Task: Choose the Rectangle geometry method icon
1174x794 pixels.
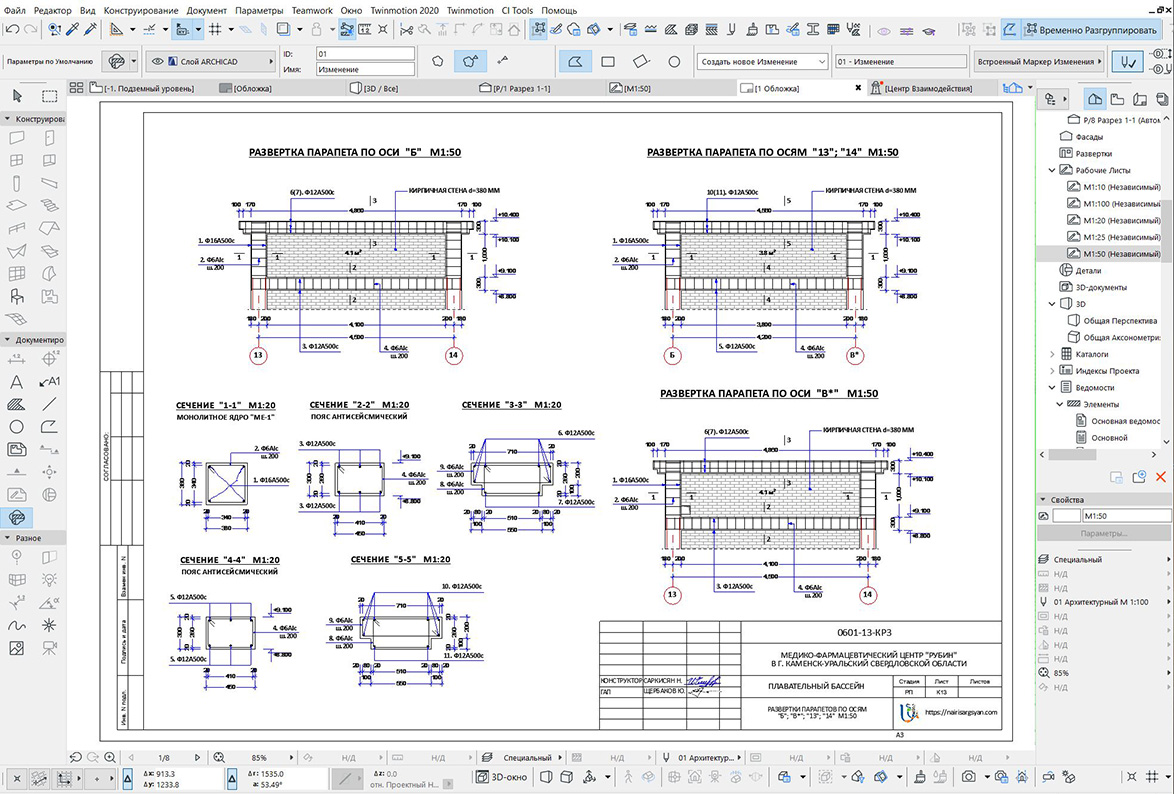Action: point(608,61)
